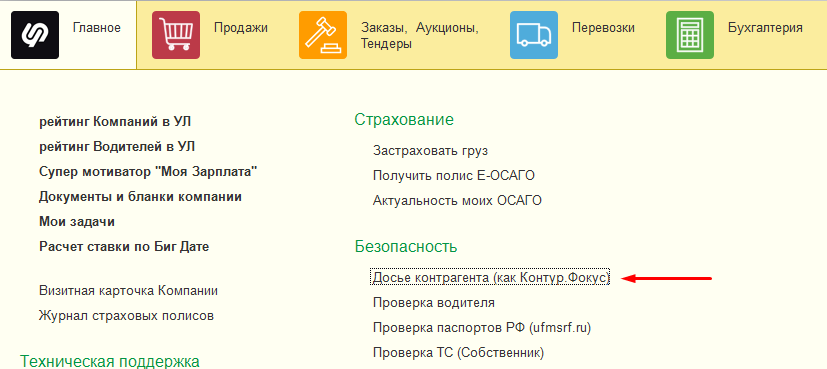Open Проверка ТС (Собственник) link
The image size is (827, 369).
pyautogui.click(x=458, y=353)
